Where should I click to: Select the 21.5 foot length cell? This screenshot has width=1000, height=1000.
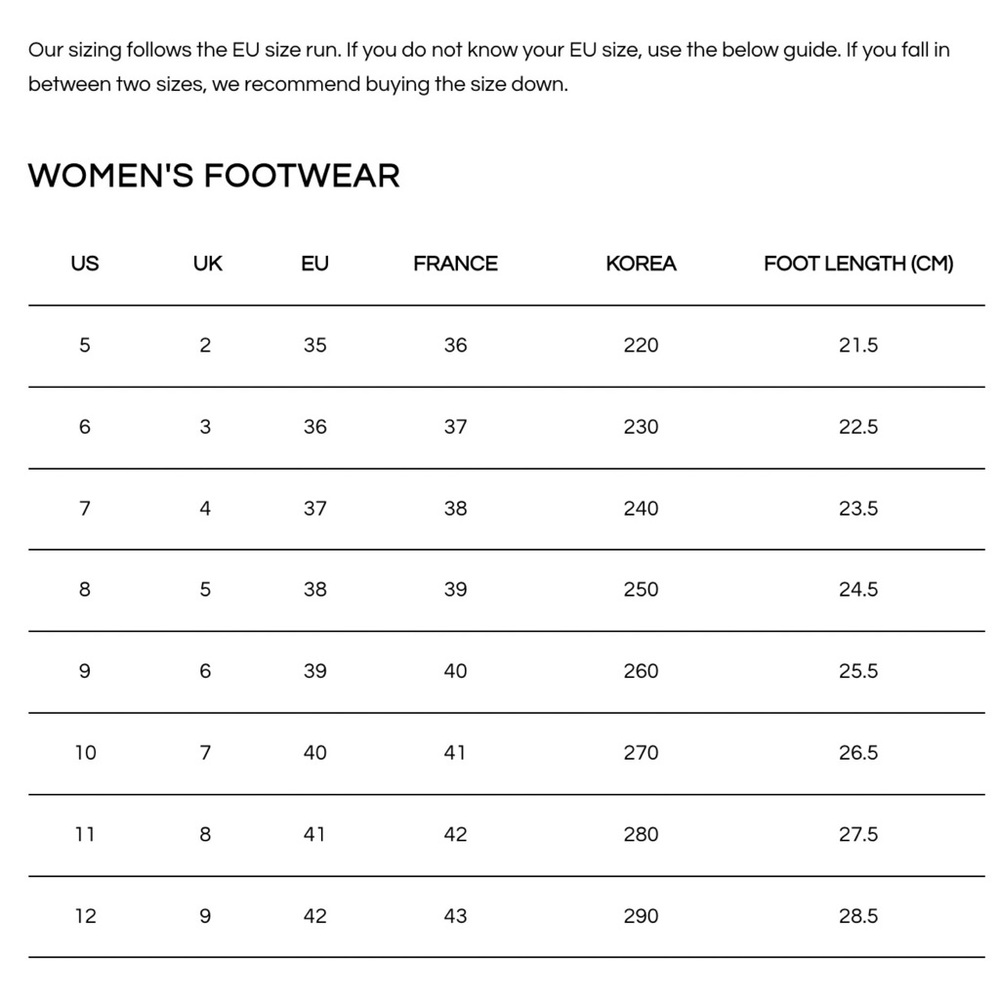858,345
